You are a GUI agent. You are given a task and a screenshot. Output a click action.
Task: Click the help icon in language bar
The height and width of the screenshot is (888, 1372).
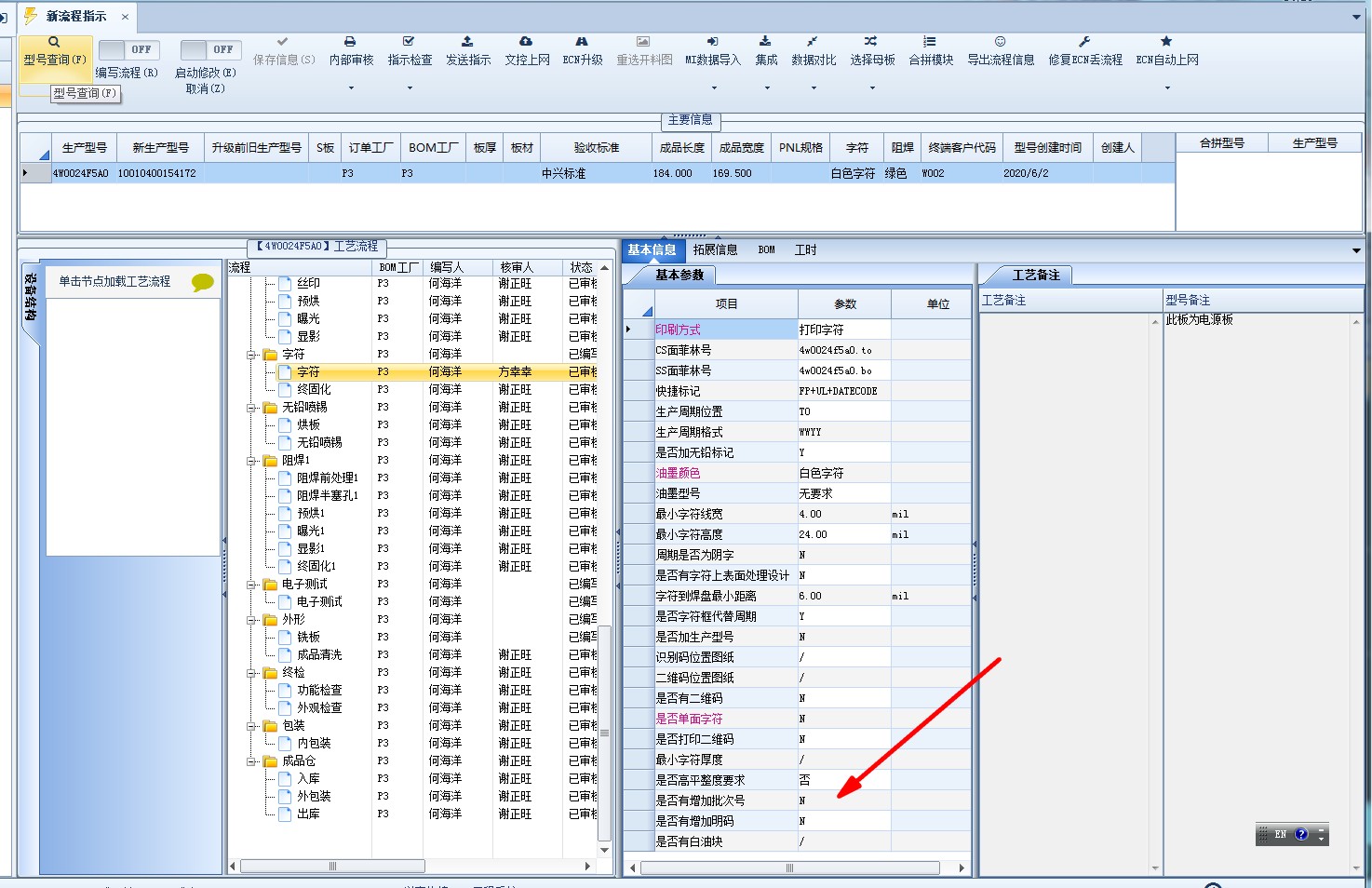[x=1301, y=834]
